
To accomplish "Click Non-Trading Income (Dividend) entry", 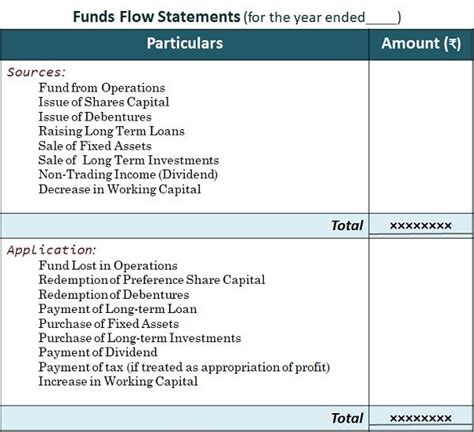I will [x=128, y=174].
